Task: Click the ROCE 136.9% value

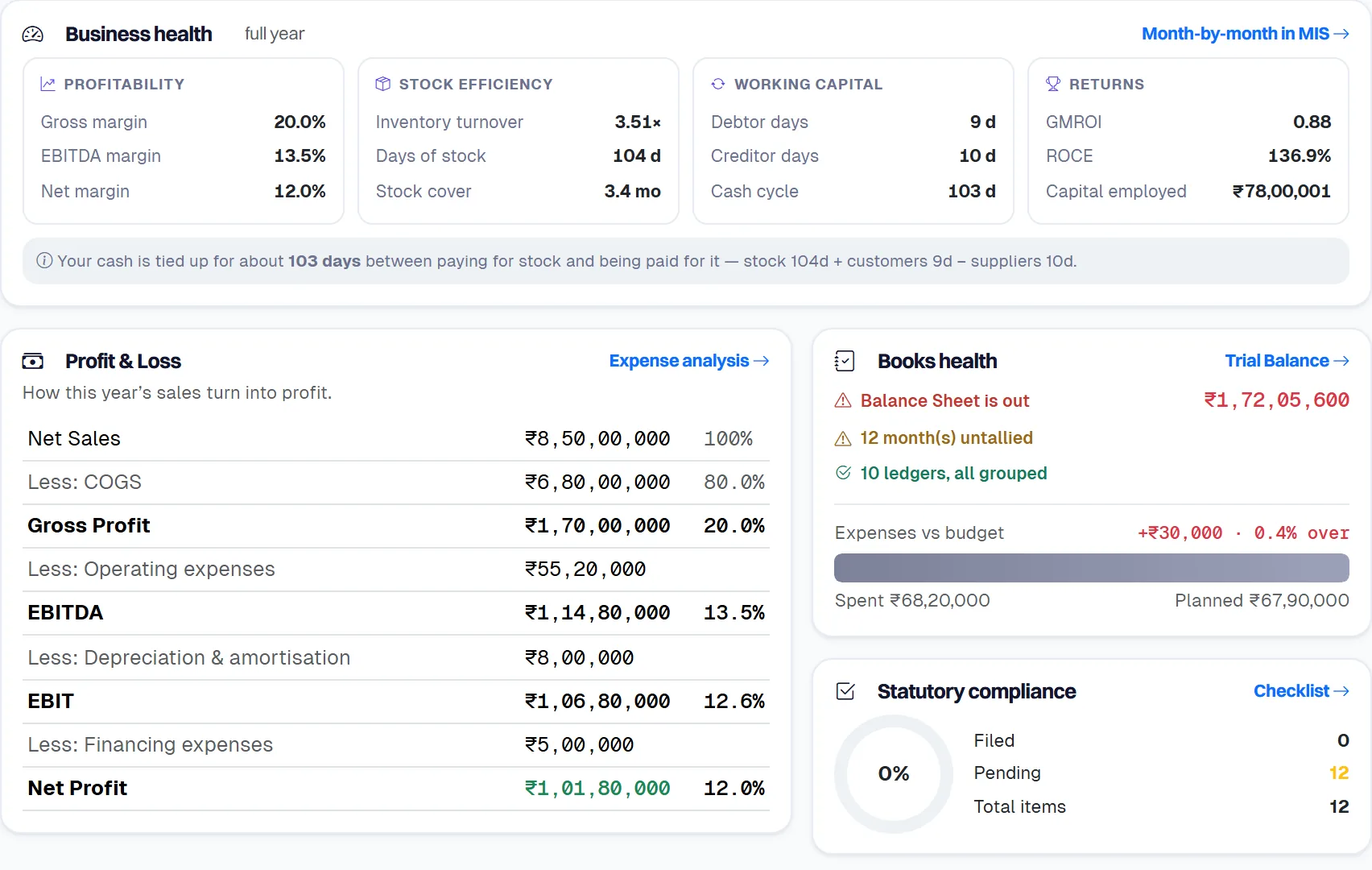Action: click(1300, 155)
